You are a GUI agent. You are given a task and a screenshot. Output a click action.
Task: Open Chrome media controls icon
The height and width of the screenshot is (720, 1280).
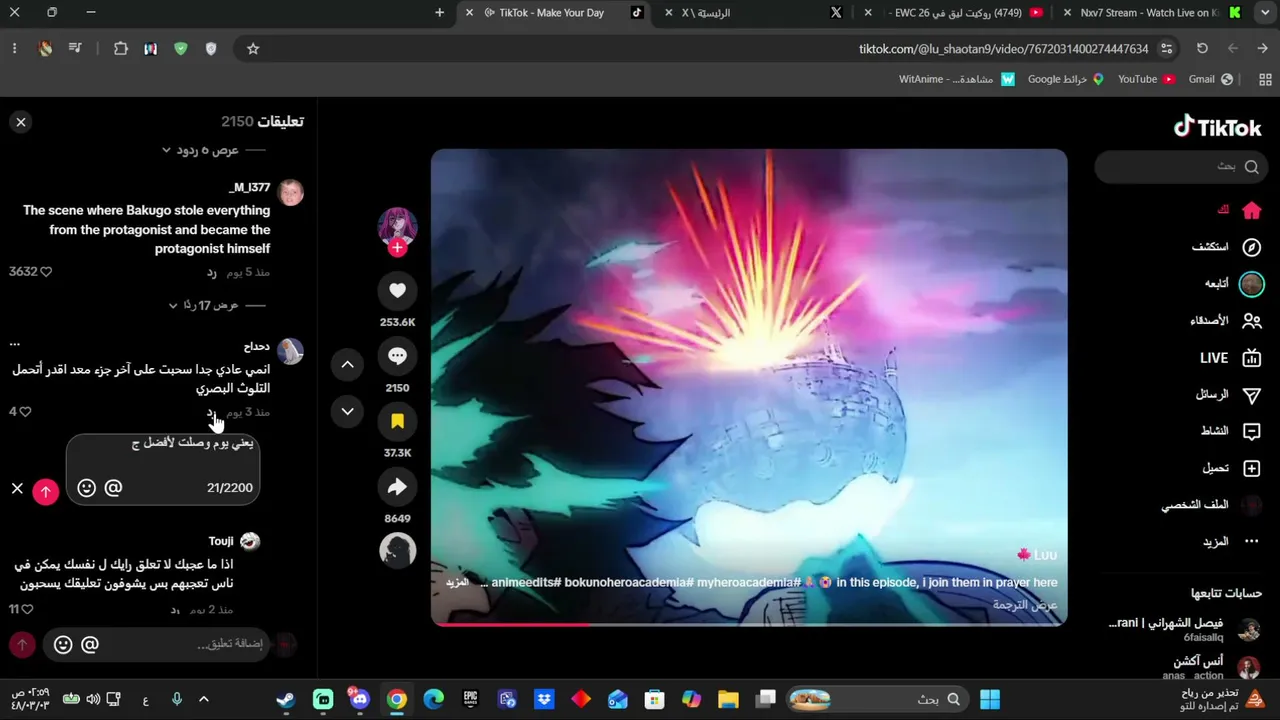[x=75, y=48]
